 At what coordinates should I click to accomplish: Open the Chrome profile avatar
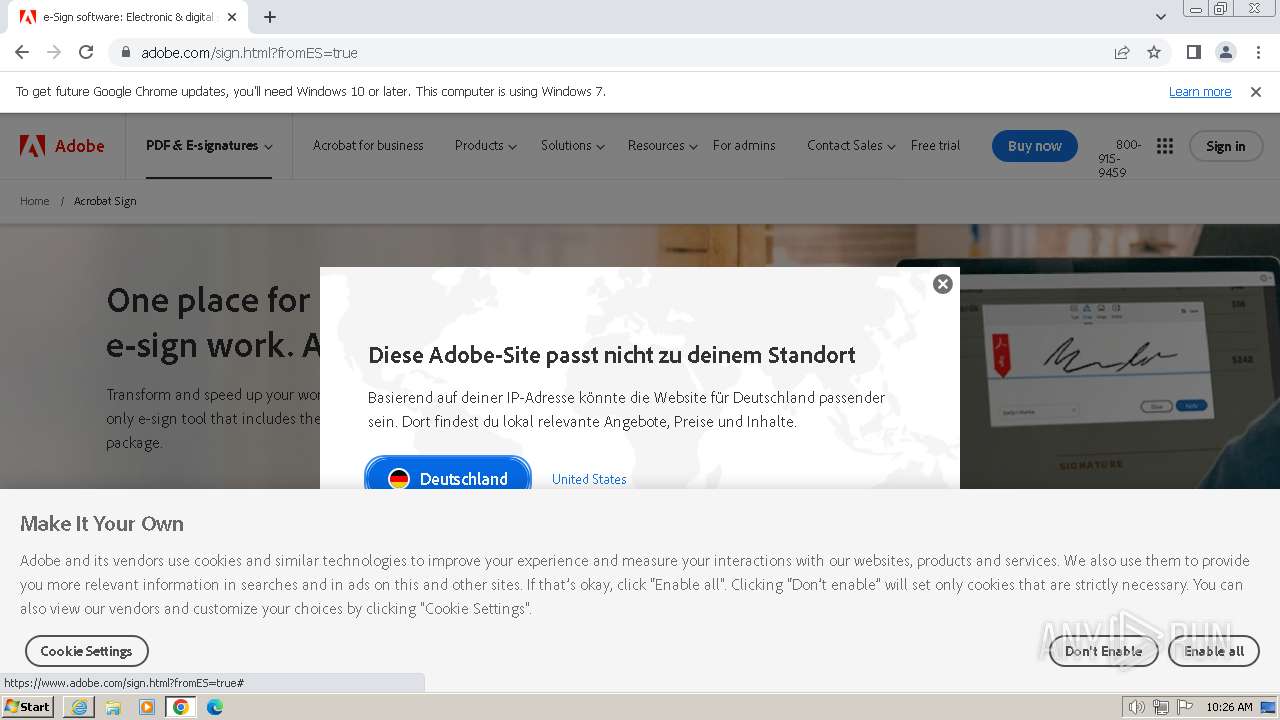(x=1226, y=52)
